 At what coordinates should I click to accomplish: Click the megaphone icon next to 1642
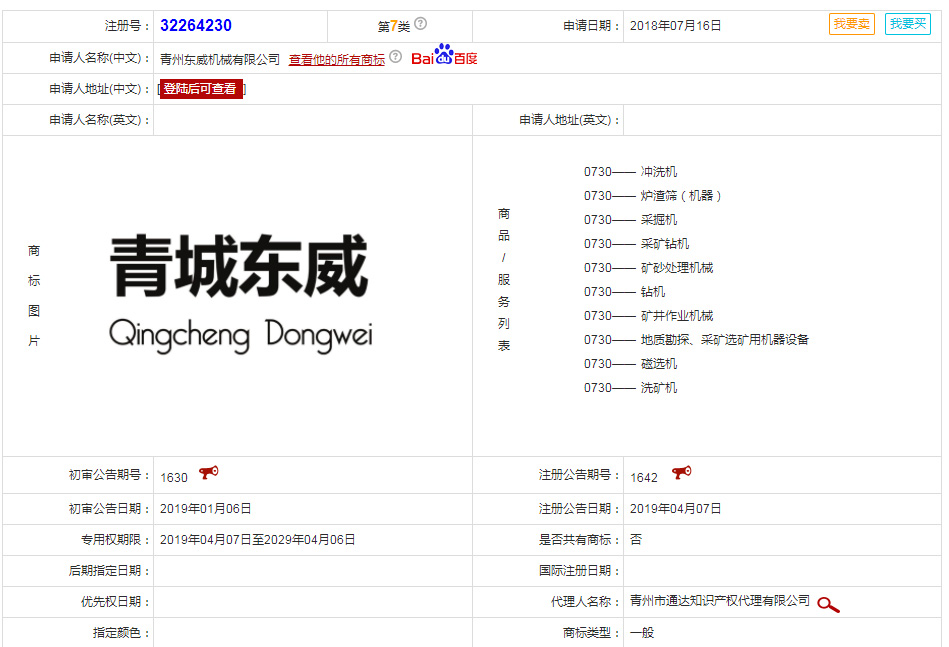pyautogui.click(x=681, y=473)
